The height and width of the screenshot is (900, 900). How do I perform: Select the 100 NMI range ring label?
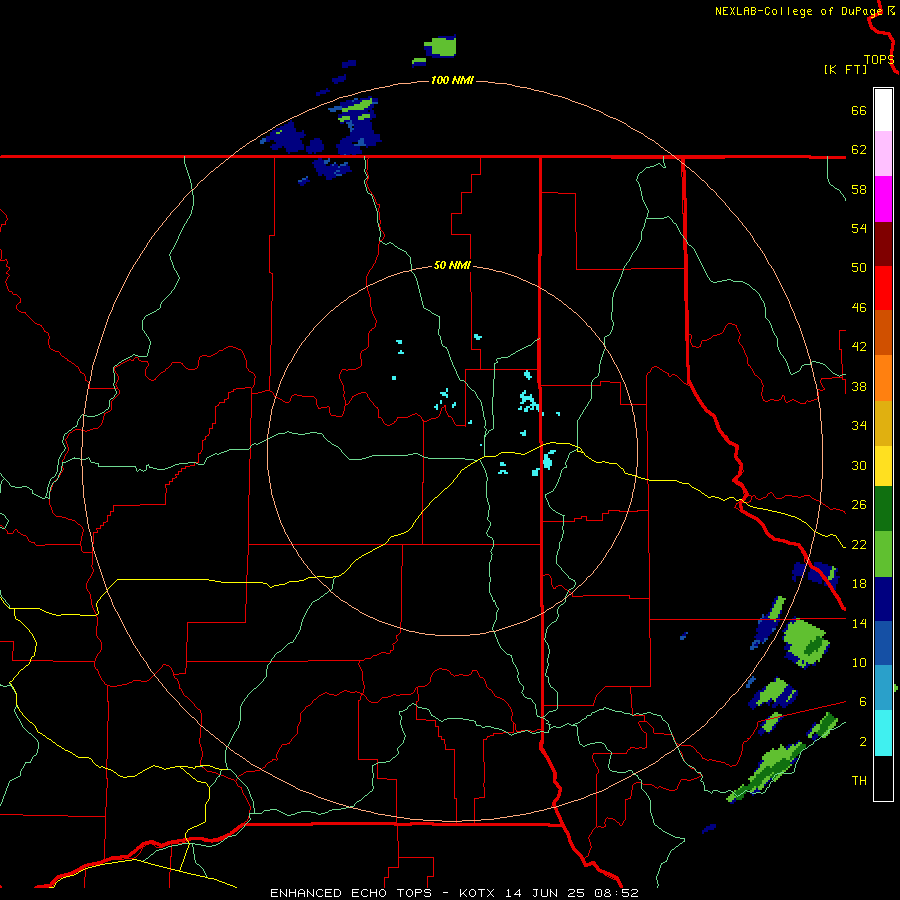pos(452,80)
